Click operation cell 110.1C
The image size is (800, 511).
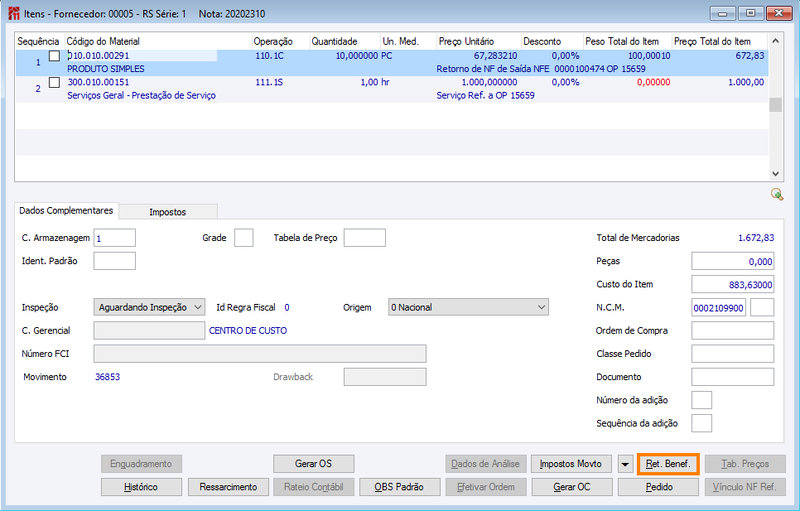[x=269, y=56]
